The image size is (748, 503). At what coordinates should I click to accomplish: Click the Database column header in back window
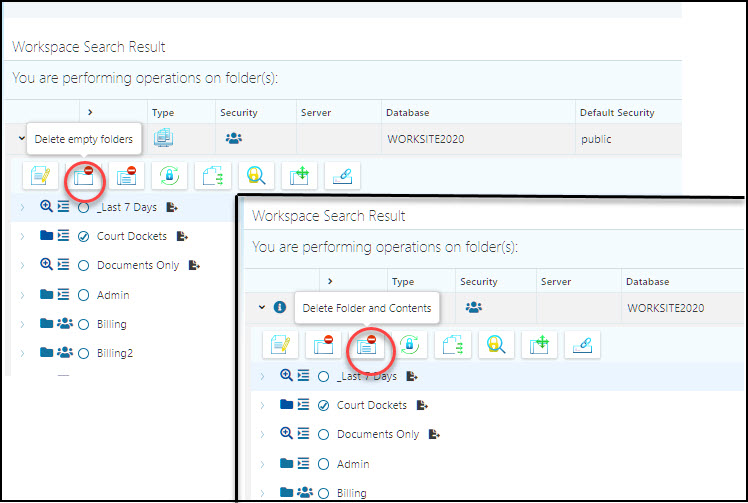pos(407,113)
